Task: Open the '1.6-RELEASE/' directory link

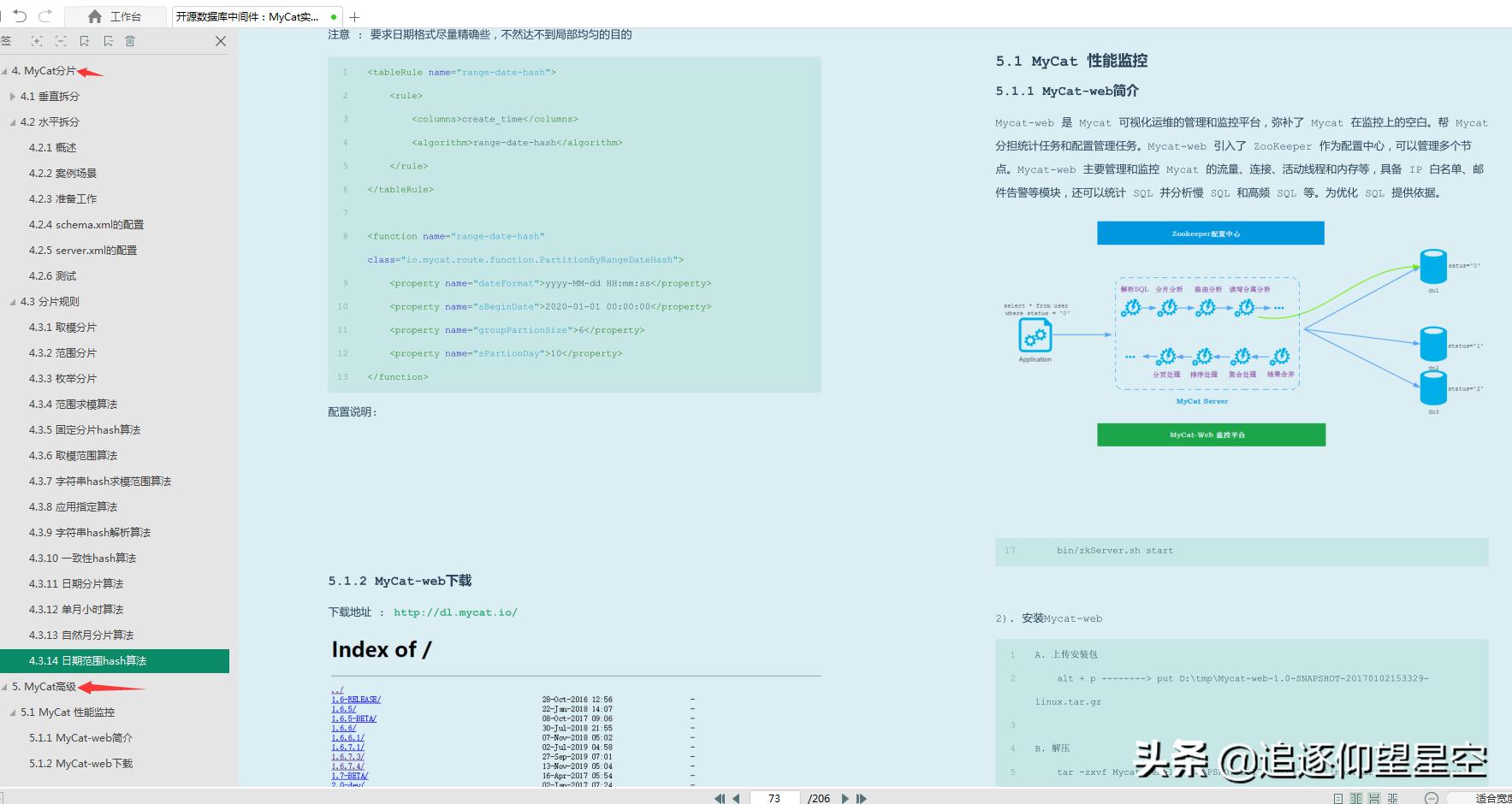Action: [356, 699]
